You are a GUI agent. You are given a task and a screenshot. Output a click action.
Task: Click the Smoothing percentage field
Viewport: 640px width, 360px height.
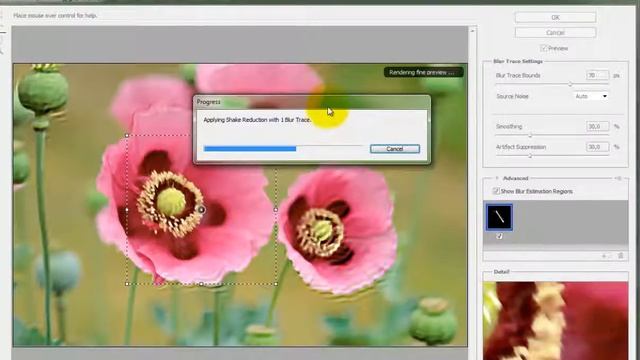click(597, 127)
